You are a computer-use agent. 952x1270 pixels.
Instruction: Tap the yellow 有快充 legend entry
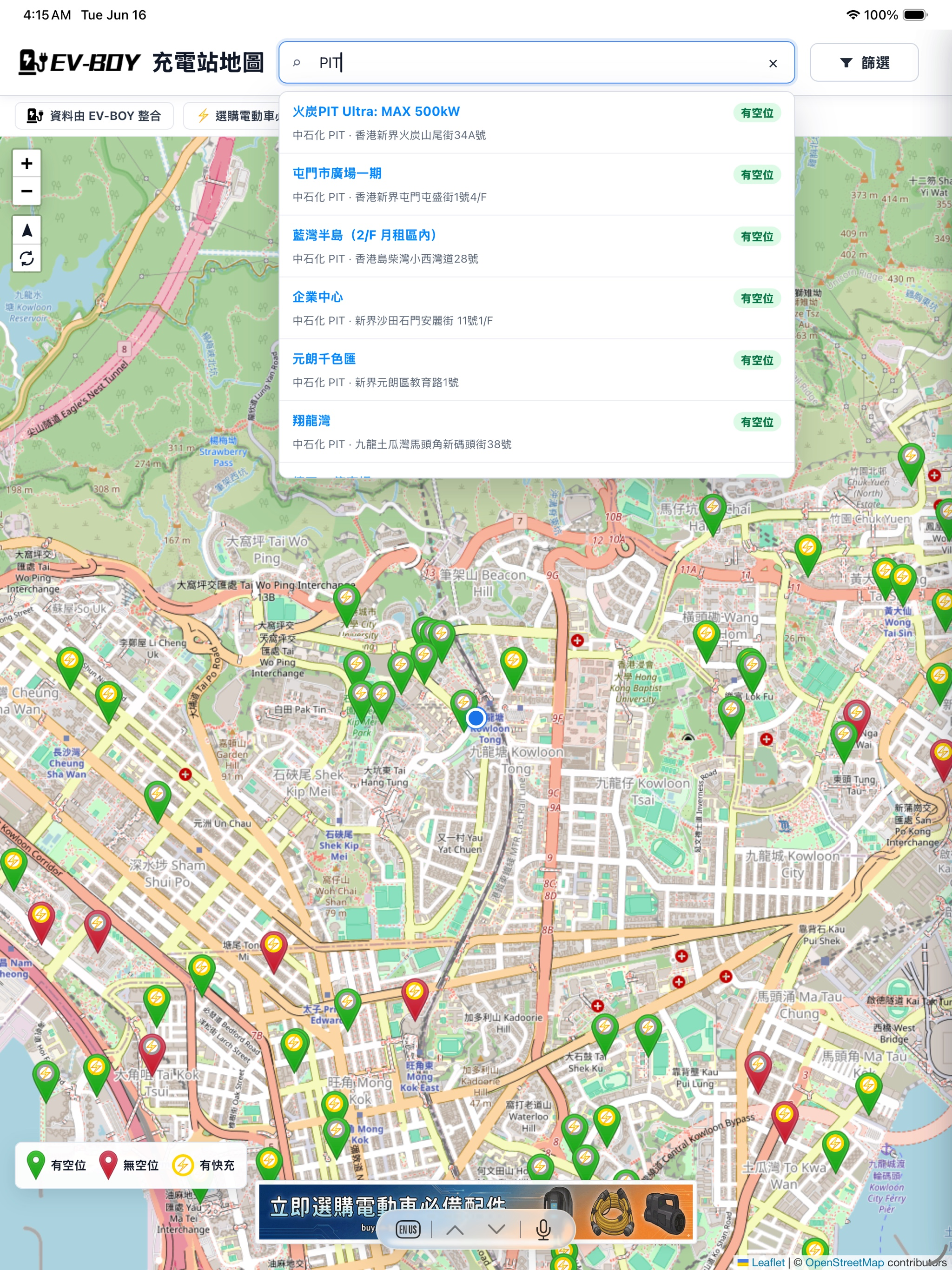click(x=204, y=1165)
